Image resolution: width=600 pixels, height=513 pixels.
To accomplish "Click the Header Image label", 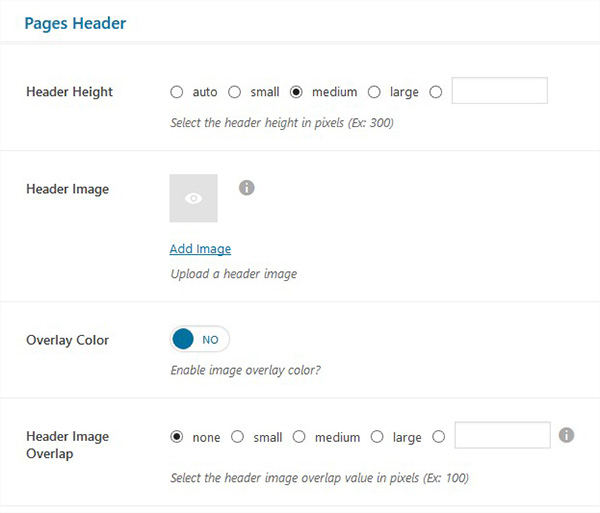I will tap(67, 189).
